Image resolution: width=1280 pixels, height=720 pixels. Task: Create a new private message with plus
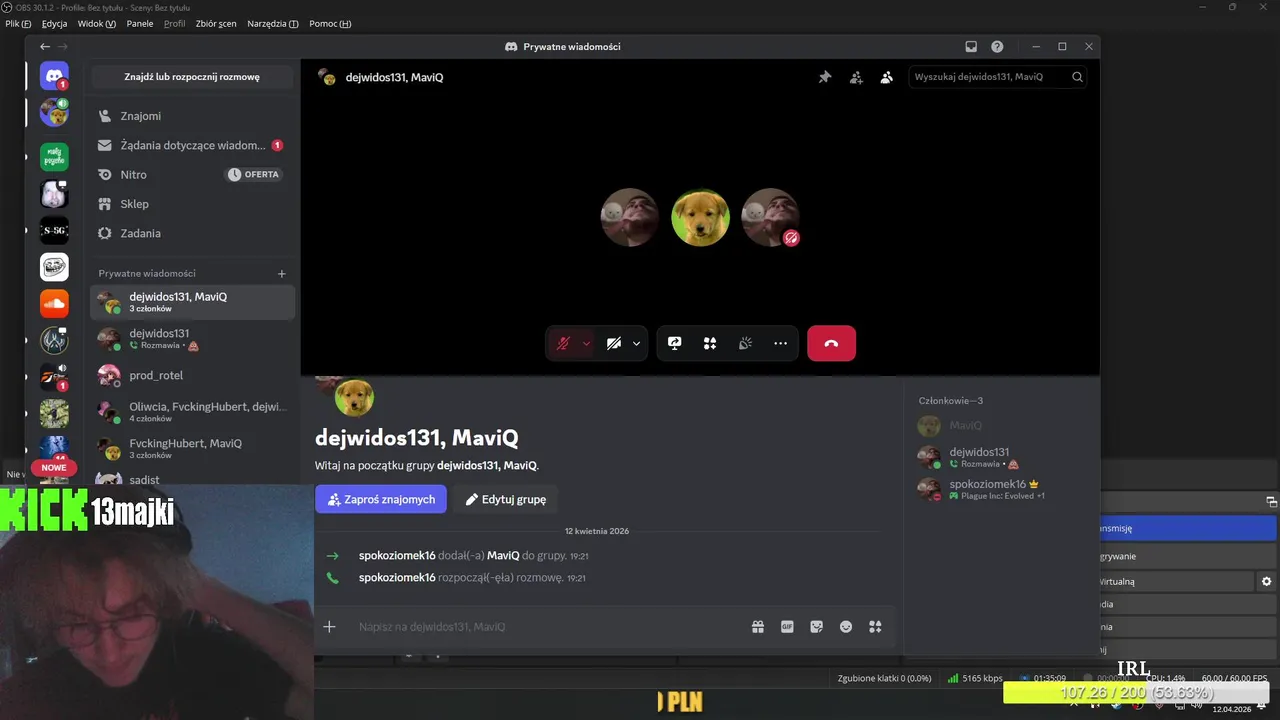[282, 273]
